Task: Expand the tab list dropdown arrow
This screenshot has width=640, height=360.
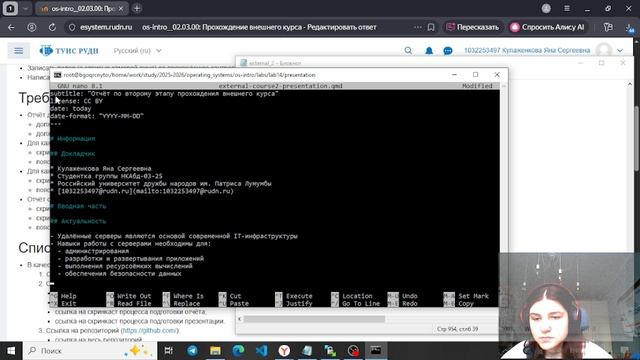Action: pos(25,8)
